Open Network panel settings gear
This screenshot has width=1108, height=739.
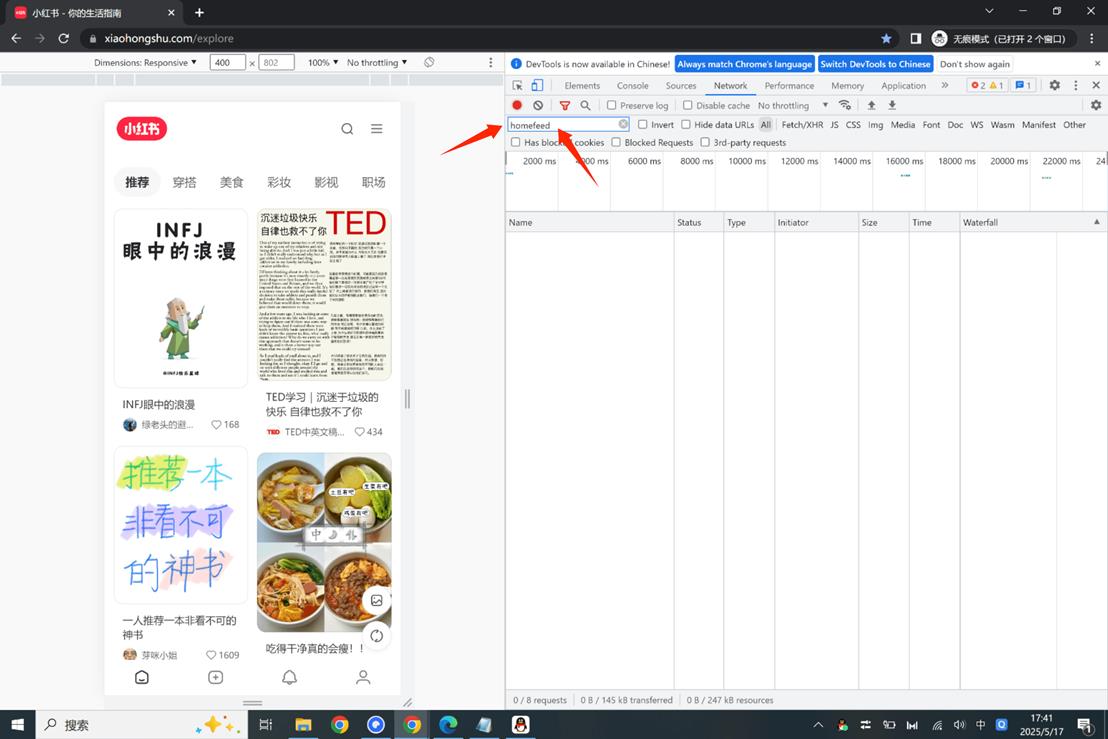pyautogui.click(x=1096, y=105)
